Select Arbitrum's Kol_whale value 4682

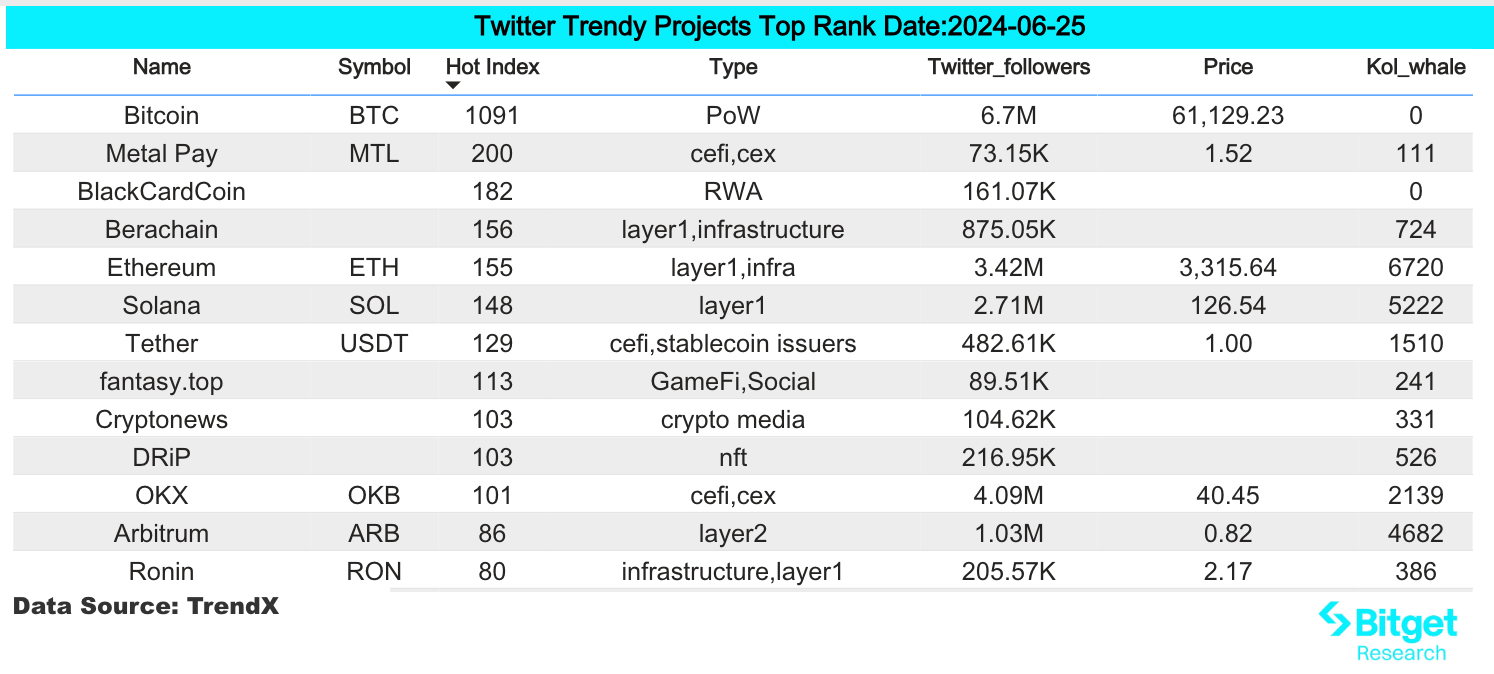1415,534
